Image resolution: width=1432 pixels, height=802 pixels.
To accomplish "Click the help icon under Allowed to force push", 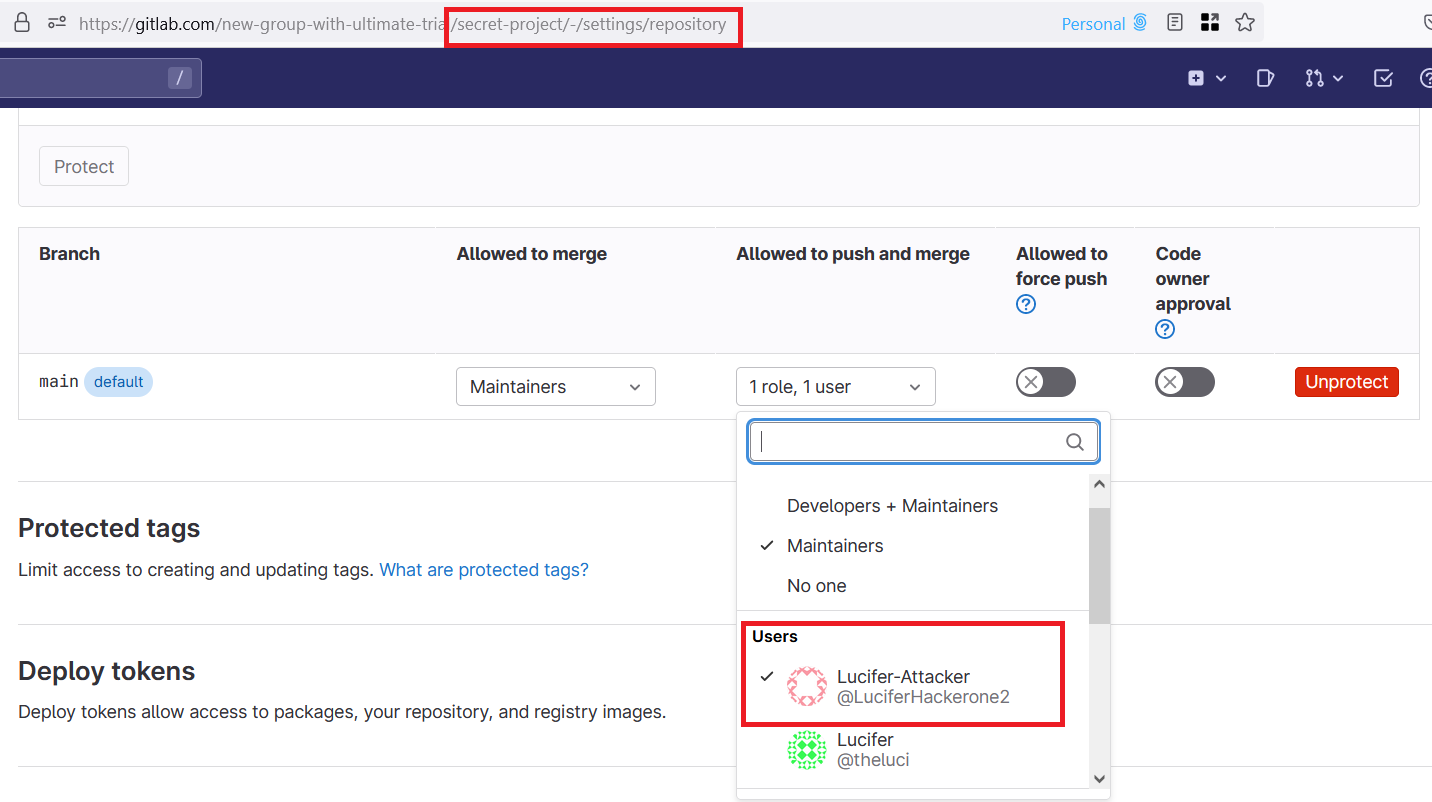I will [x=1025, y=305].
